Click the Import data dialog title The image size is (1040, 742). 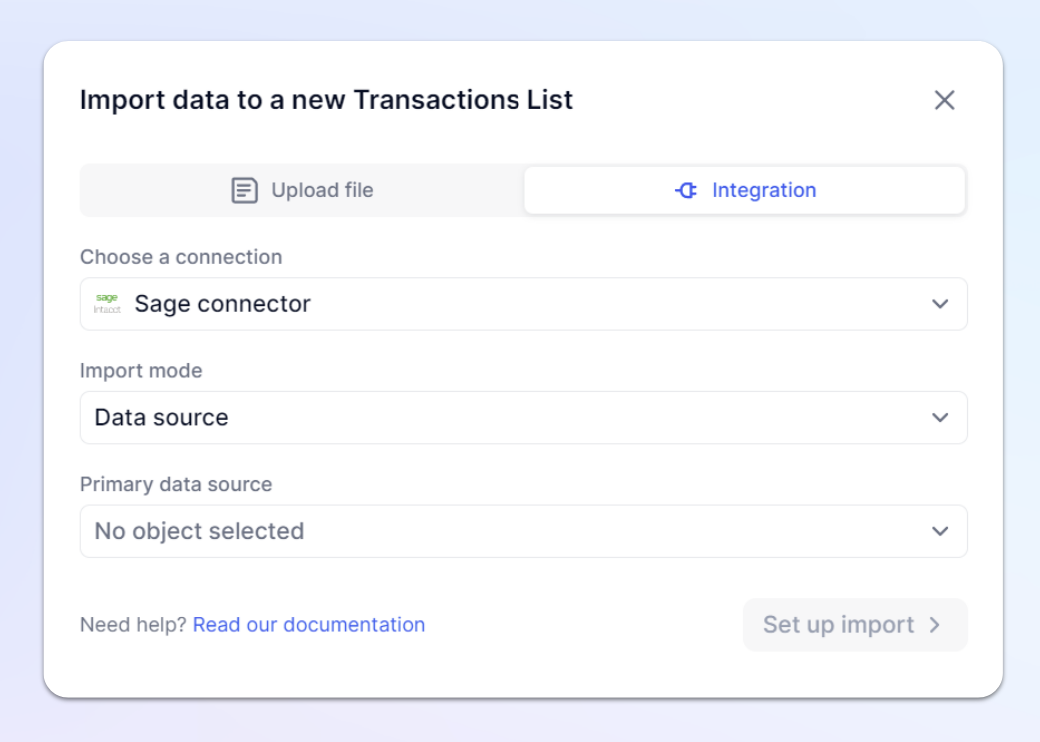(326, 100)
